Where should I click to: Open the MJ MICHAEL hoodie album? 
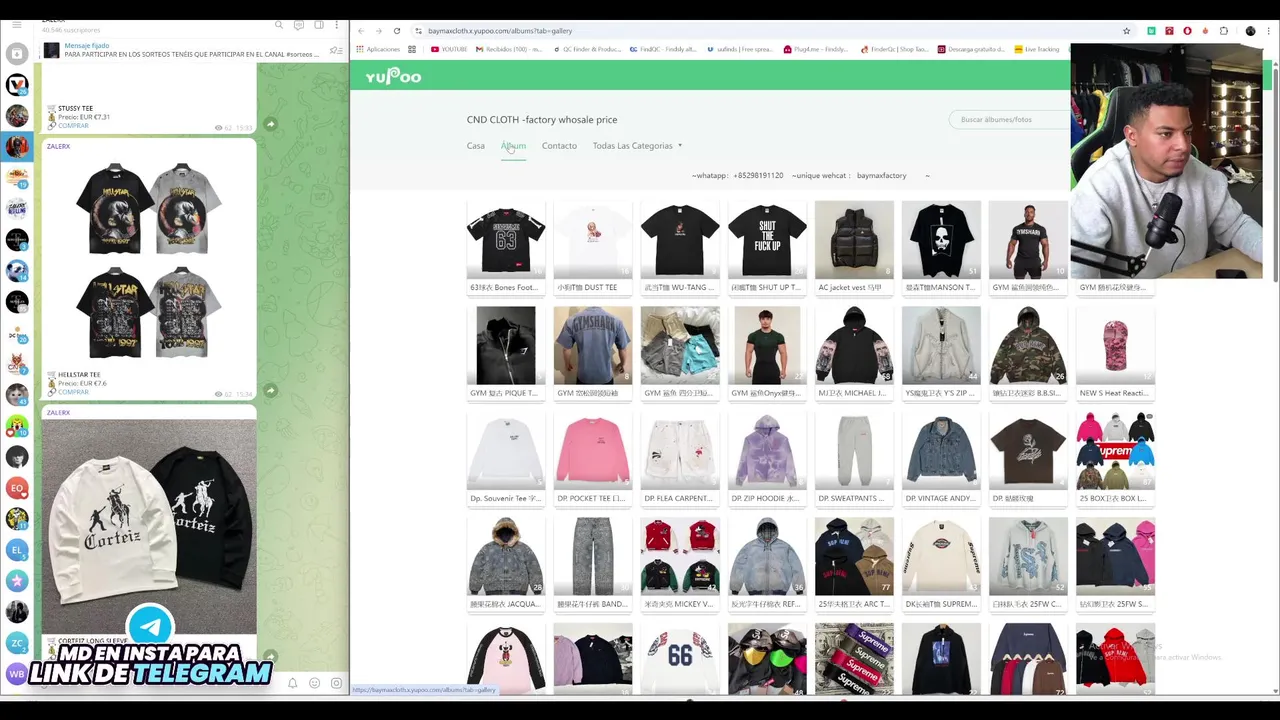point(854,353)
